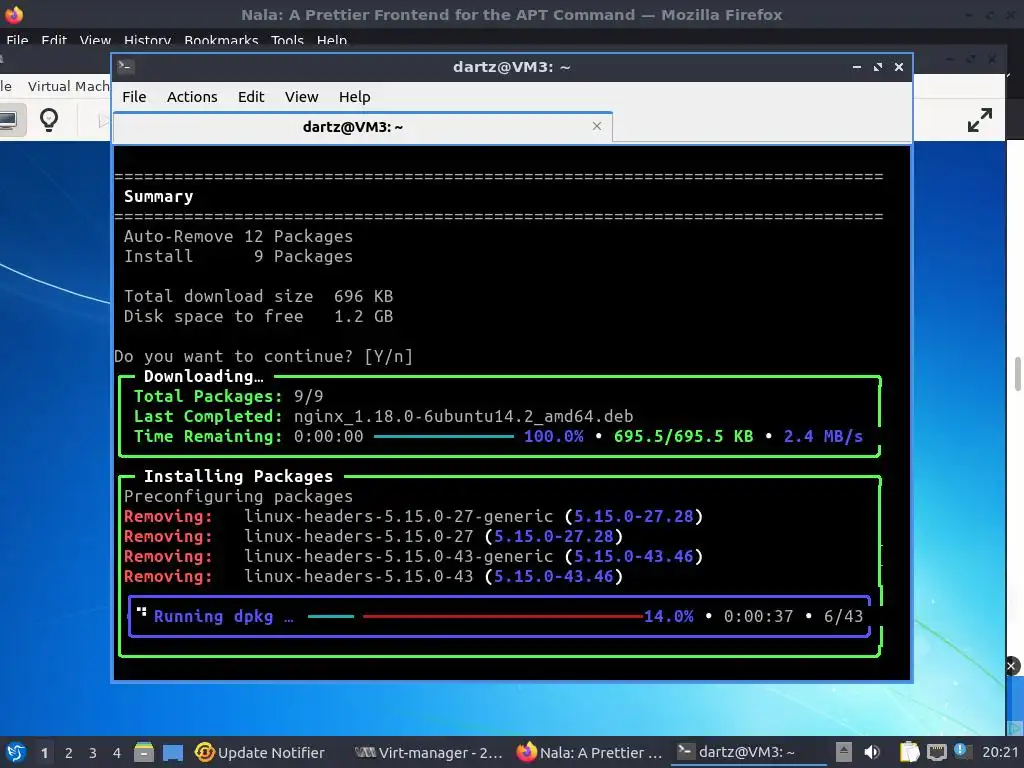
Task: Open the Virtual Machine menu in virt-manager
Action: (x=69, y=86)
